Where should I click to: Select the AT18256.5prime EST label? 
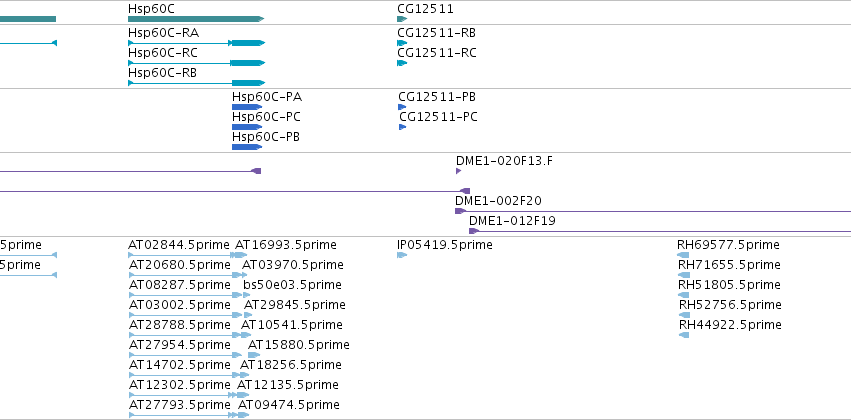[x=291, y=365]
